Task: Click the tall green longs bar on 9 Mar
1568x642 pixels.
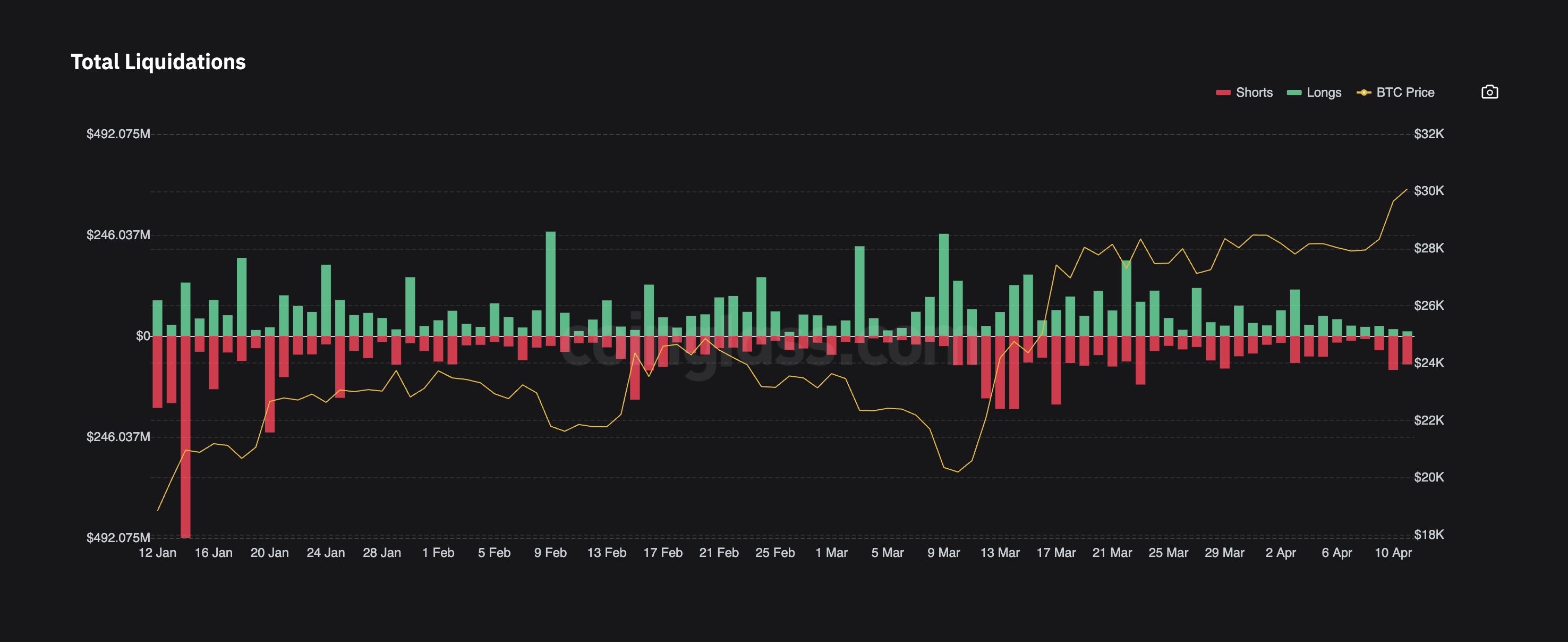Action: point(943,285)
